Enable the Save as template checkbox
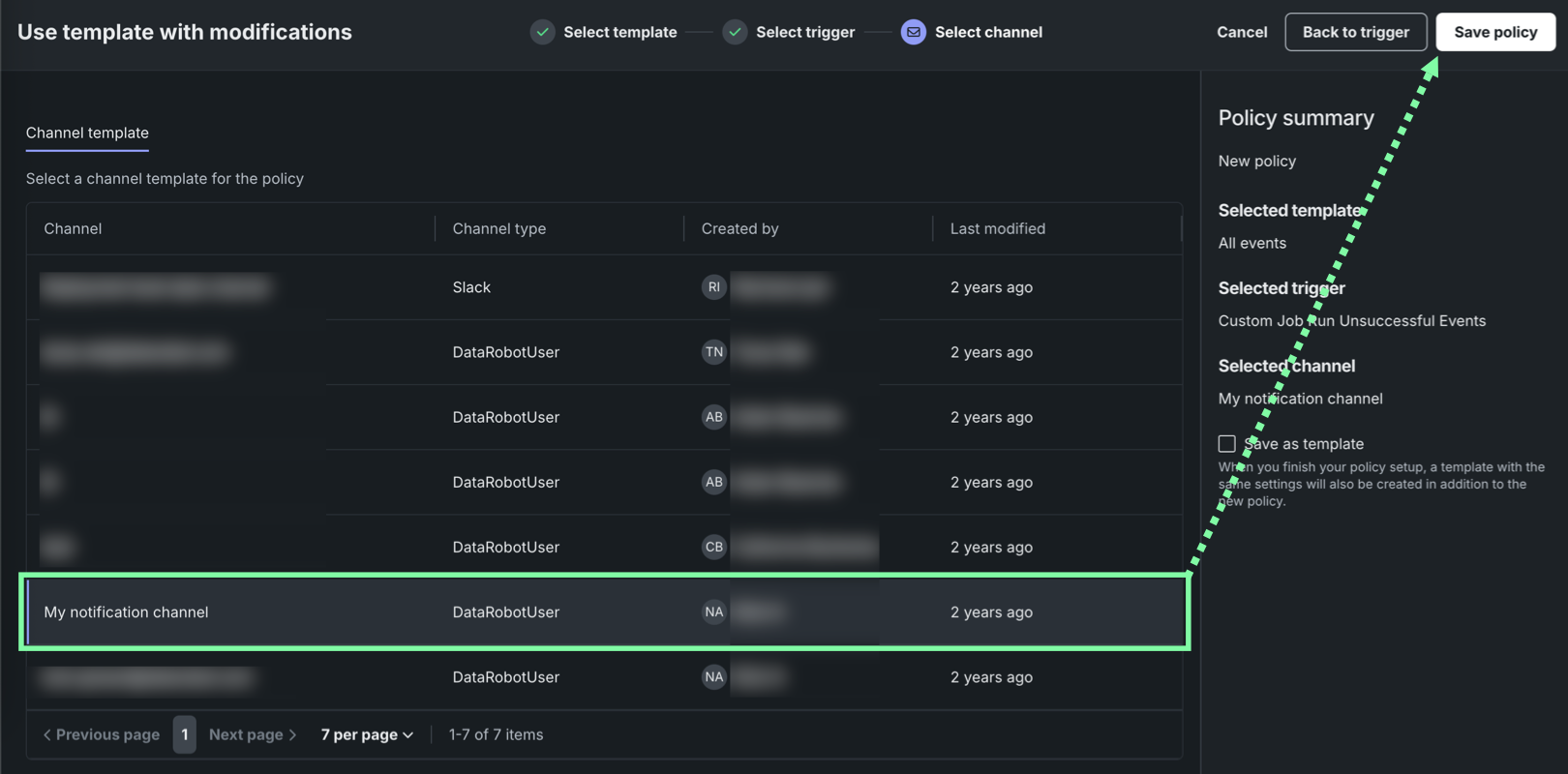This screenshot has height=774, width=1568. (1226, 444)
